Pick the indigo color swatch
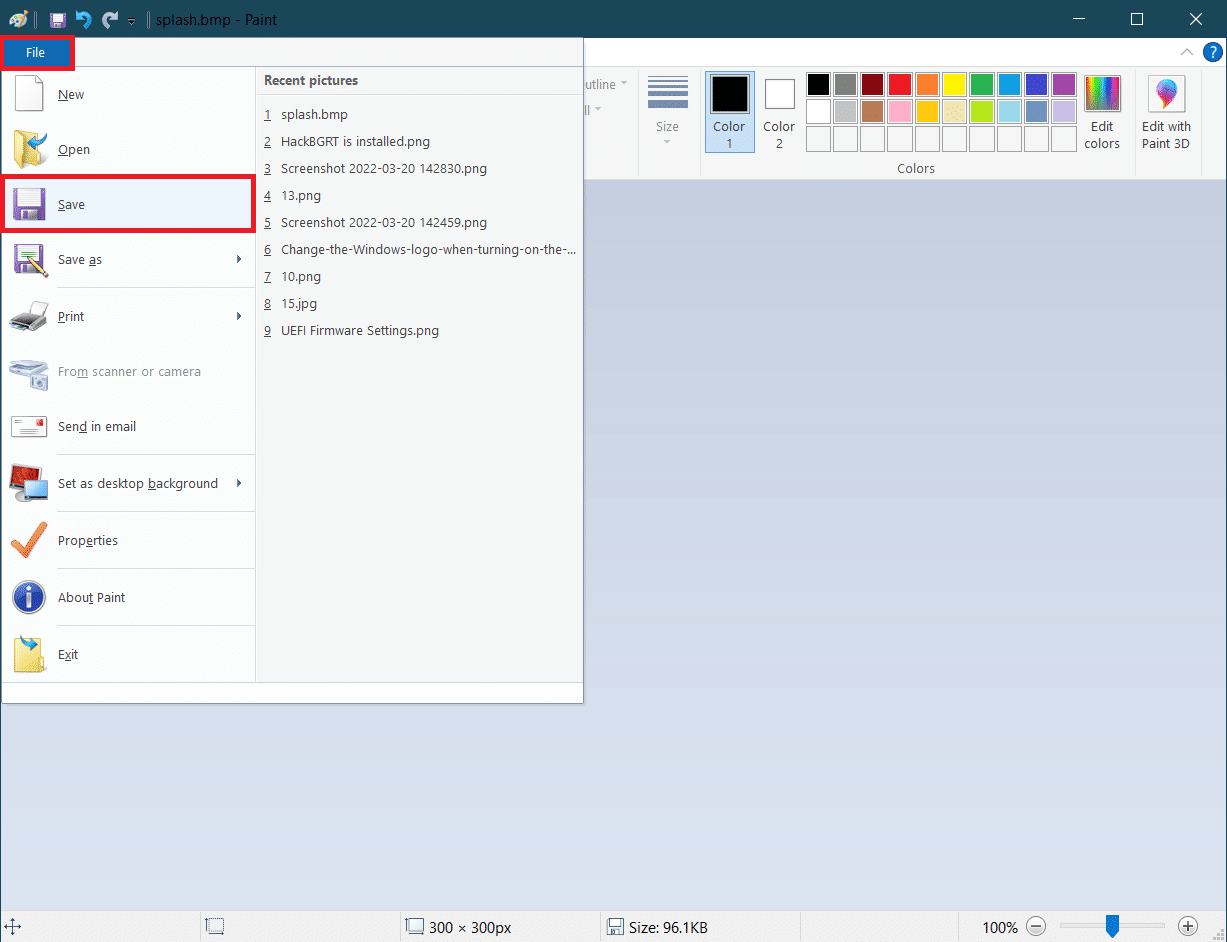 coord(1036,85)
